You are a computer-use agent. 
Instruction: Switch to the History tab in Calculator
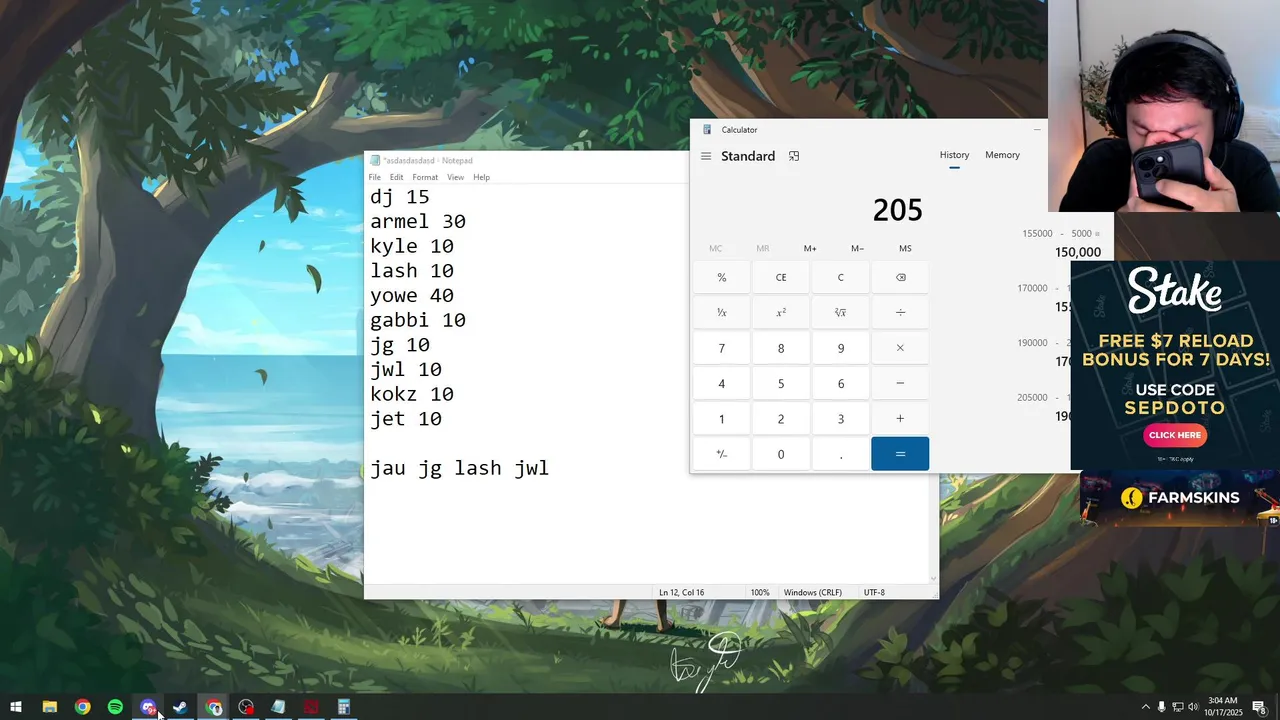pyautogui.click(x=954, y=155)
